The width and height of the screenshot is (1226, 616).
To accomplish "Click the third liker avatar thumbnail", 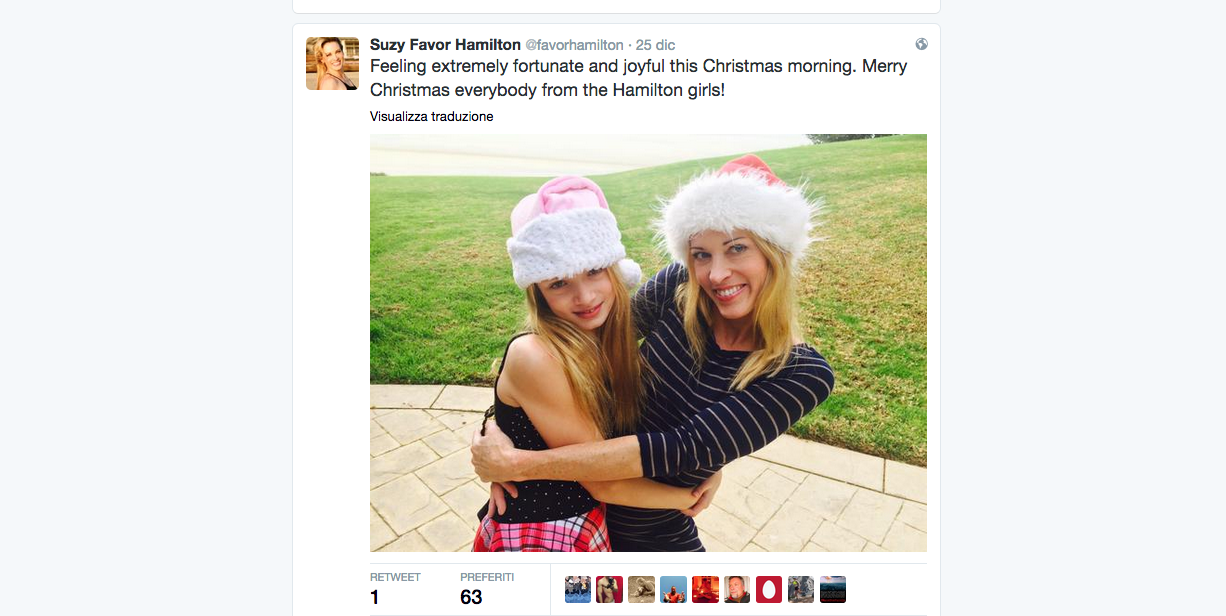I will click(x=641, y=589).
